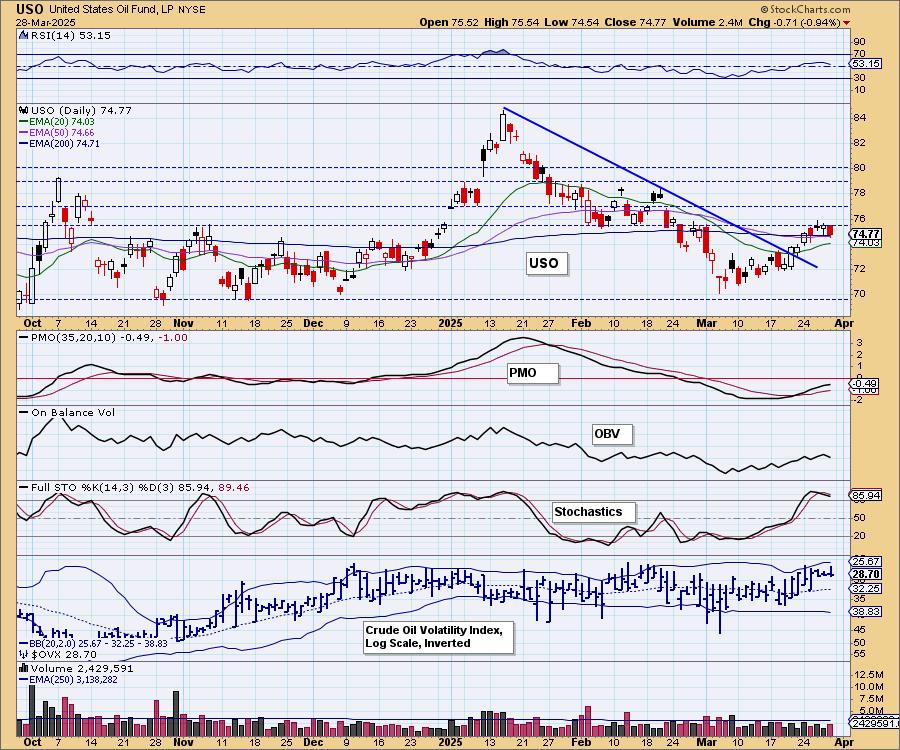
Task: Click the 'Chg -0.71 (-0.94%)' value
Action: click(x=794, y=22)
